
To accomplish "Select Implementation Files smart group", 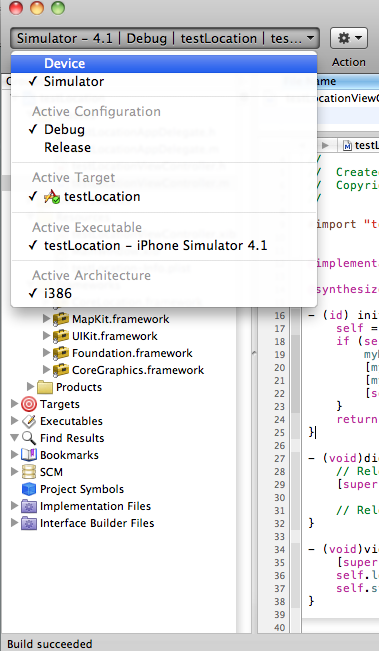I will pyautogui.click(x=95, y=506).
